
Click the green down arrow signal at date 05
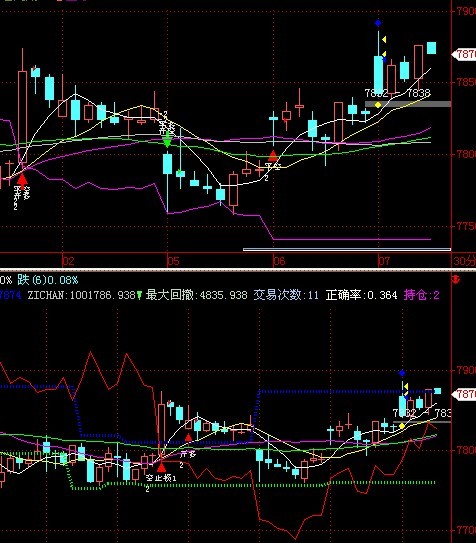point(167,140)
